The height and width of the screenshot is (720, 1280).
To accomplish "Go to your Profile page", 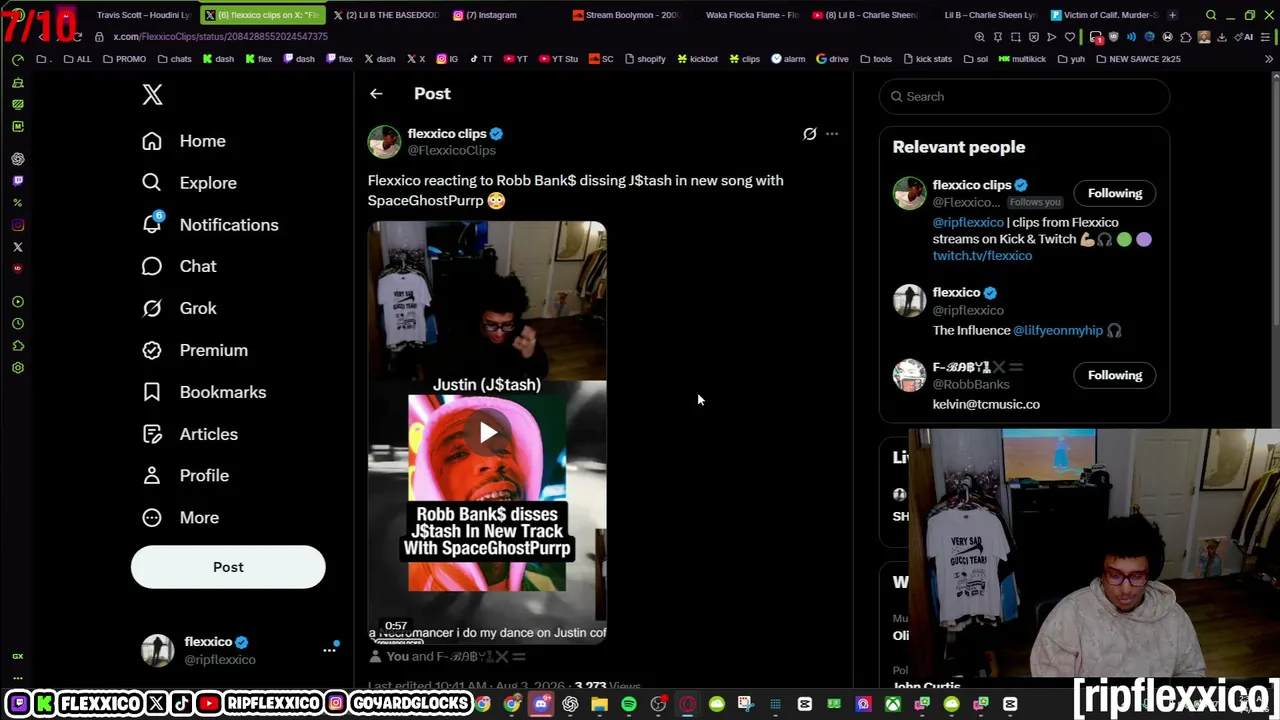I will 185,476.
